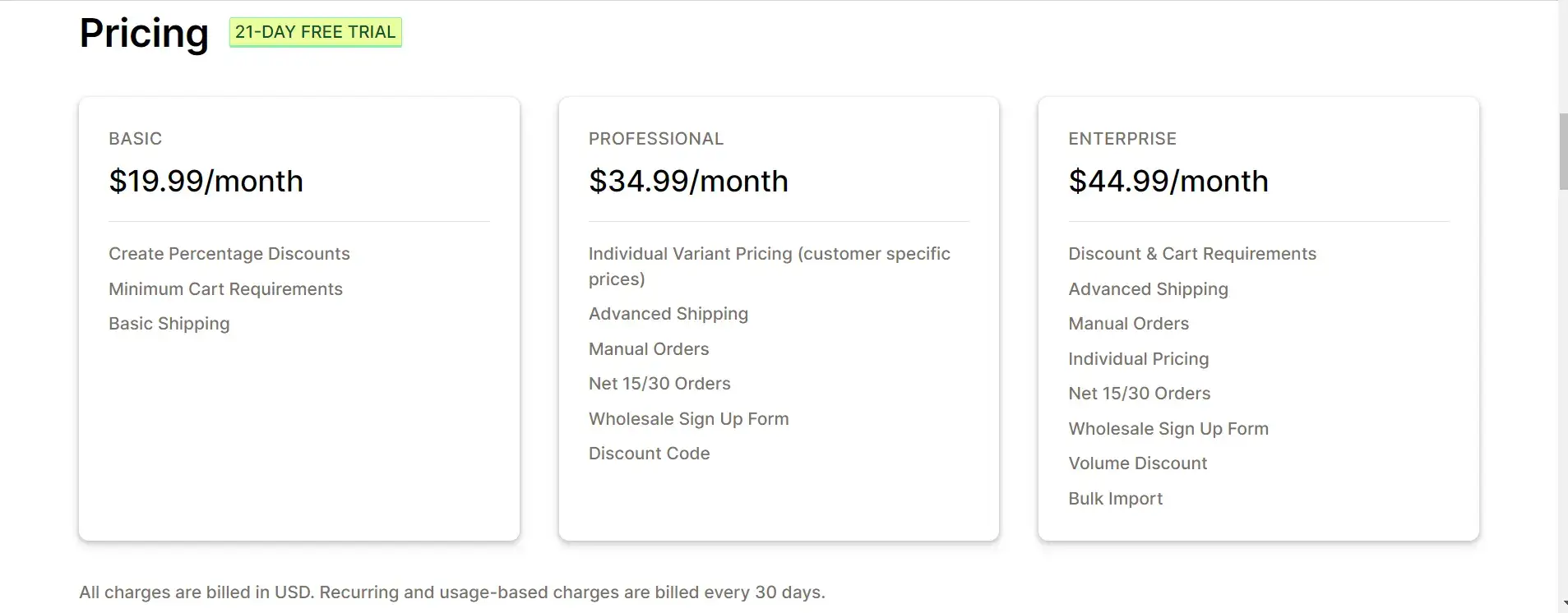This screenshot has width=1568, height=613.
Task: Click Volume Discount feature
Action: [1138, 463]
